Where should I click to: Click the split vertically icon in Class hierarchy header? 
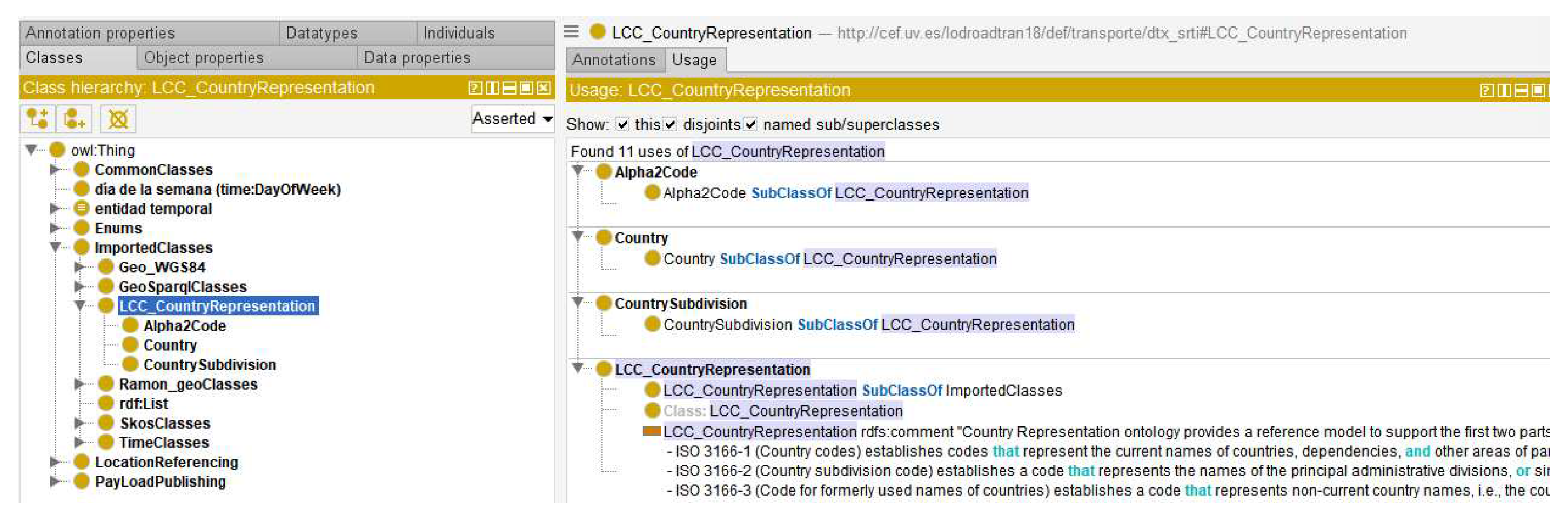pyautogui.click(x=492, y=88)
